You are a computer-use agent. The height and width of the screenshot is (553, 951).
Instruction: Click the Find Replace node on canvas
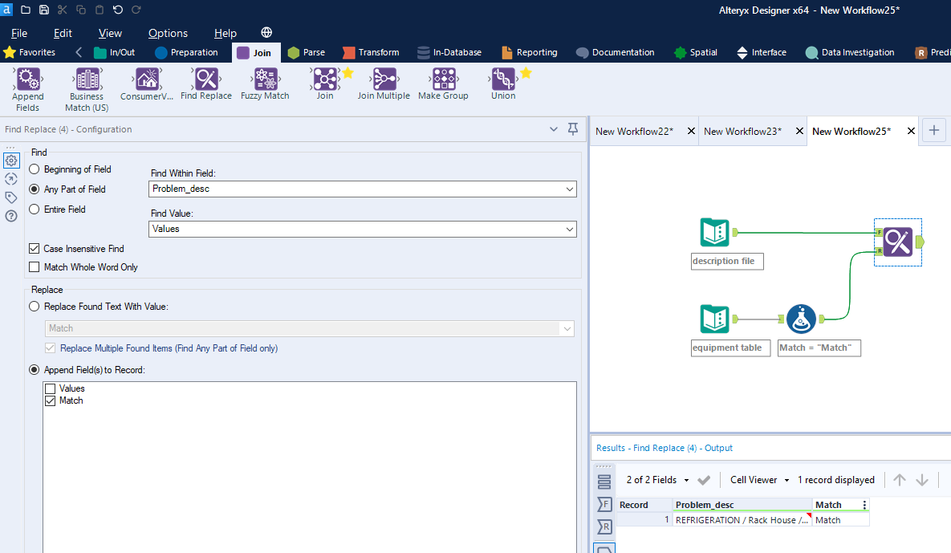pyautogui.click(x=898, y=240)
